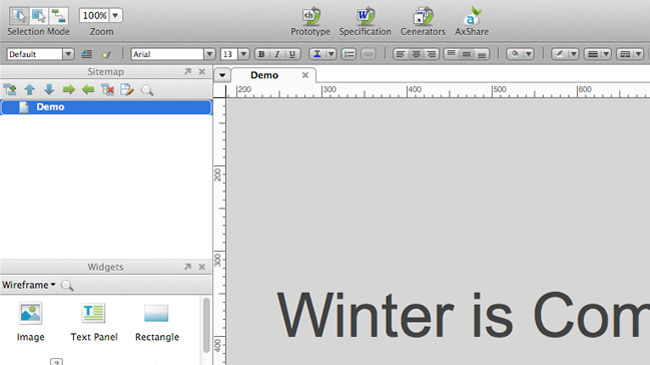Screen dimensions: 650x365
Task: Click the Generators toolbar icon
Action: coord(422,17)
